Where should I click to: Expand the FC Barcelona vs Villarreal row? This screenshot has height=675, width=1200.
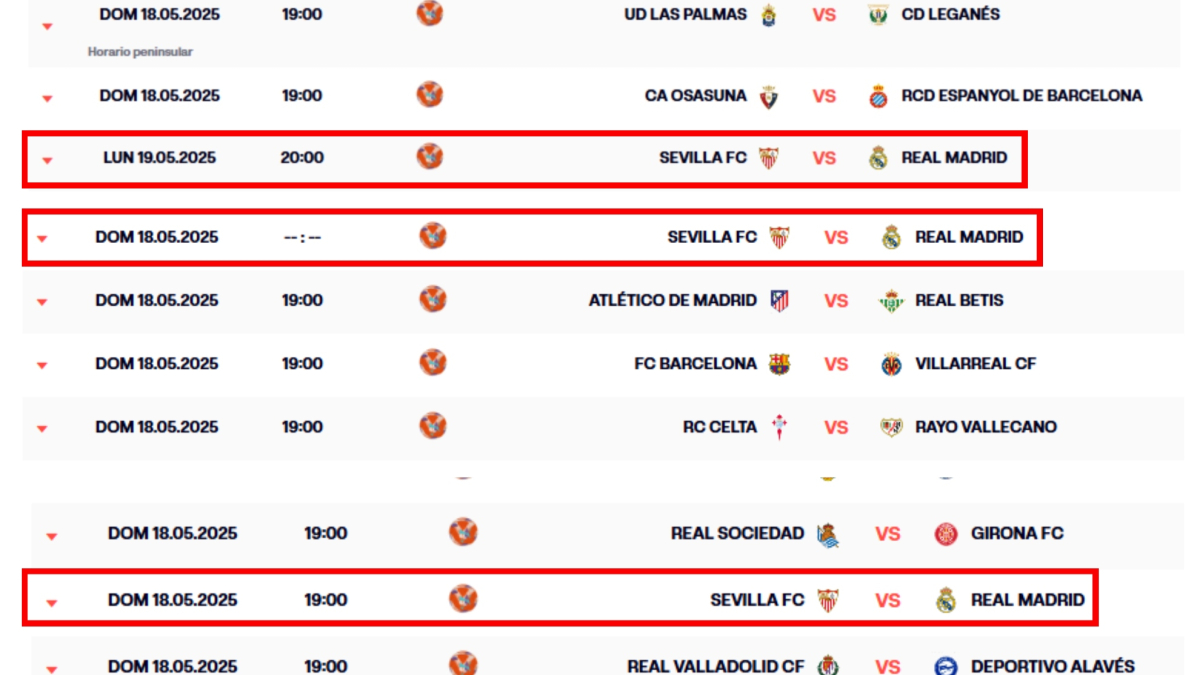coord(42,366)
